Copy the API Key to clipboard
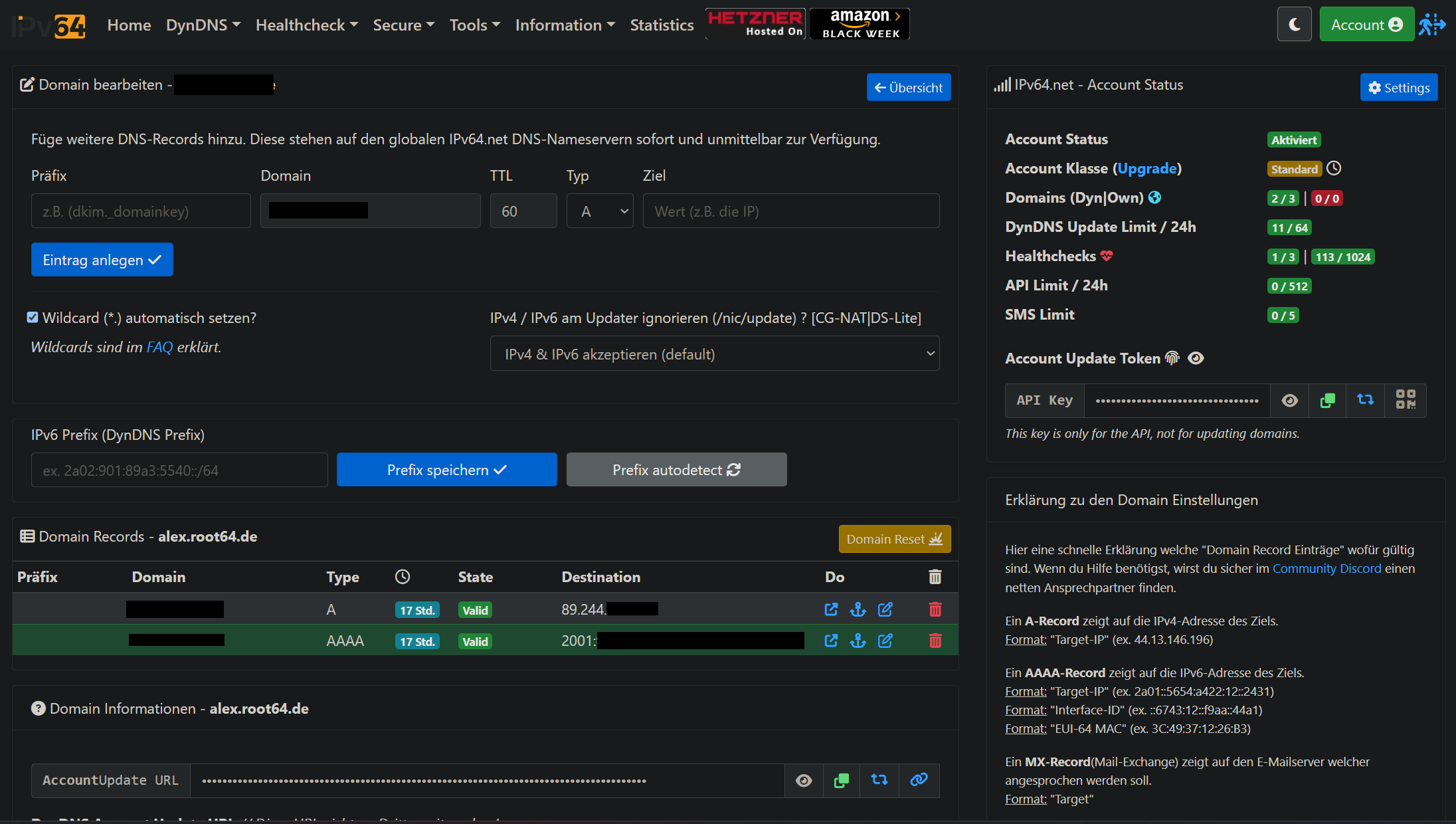 (x=1327, y=401)
